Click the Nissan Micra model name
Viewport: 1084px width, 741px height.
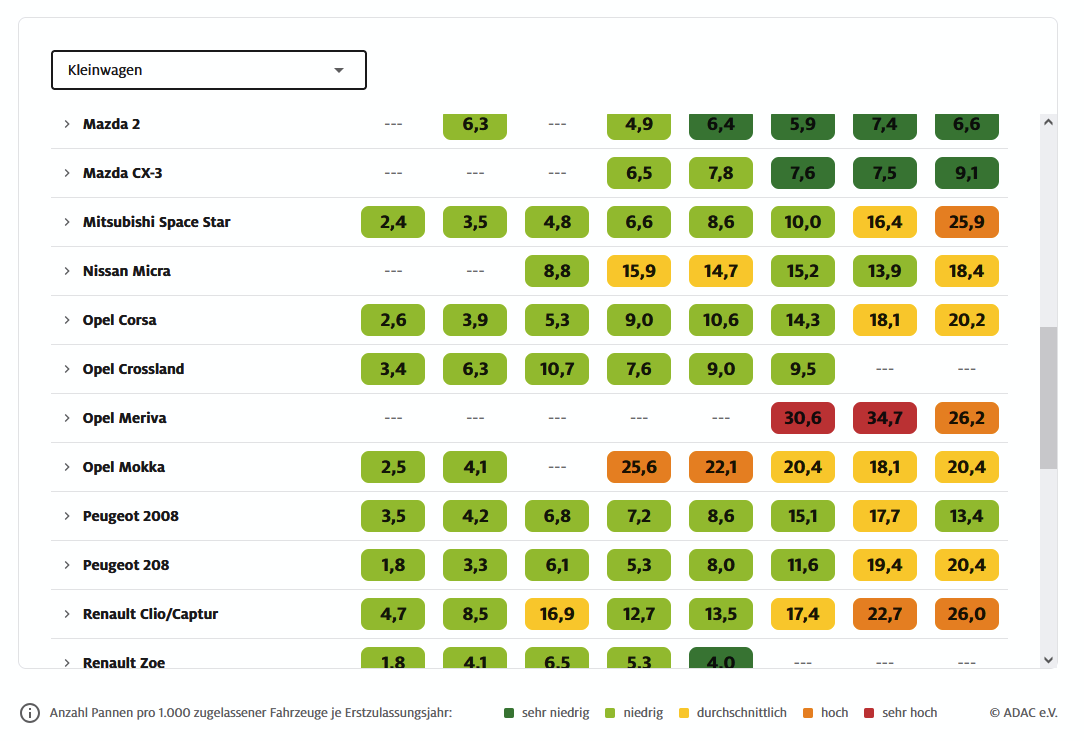[x=127, y=271]
